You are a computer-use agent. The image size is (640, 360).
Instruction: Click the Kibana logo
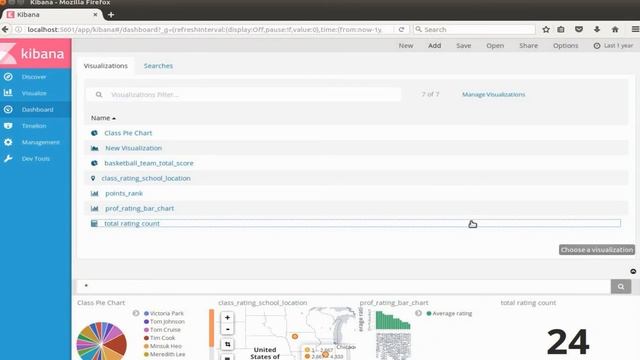[35, 53]
